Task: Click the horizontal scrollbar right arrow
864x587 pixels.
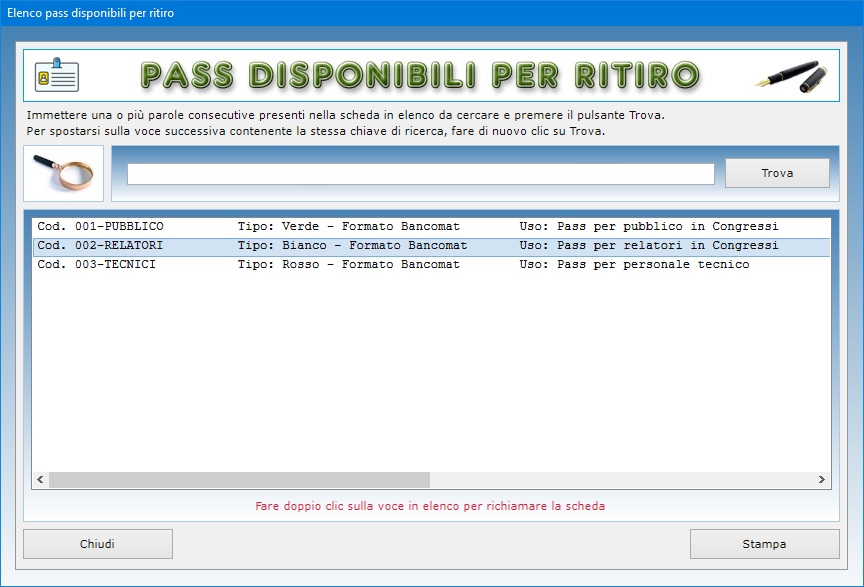Action: (822, 480)
